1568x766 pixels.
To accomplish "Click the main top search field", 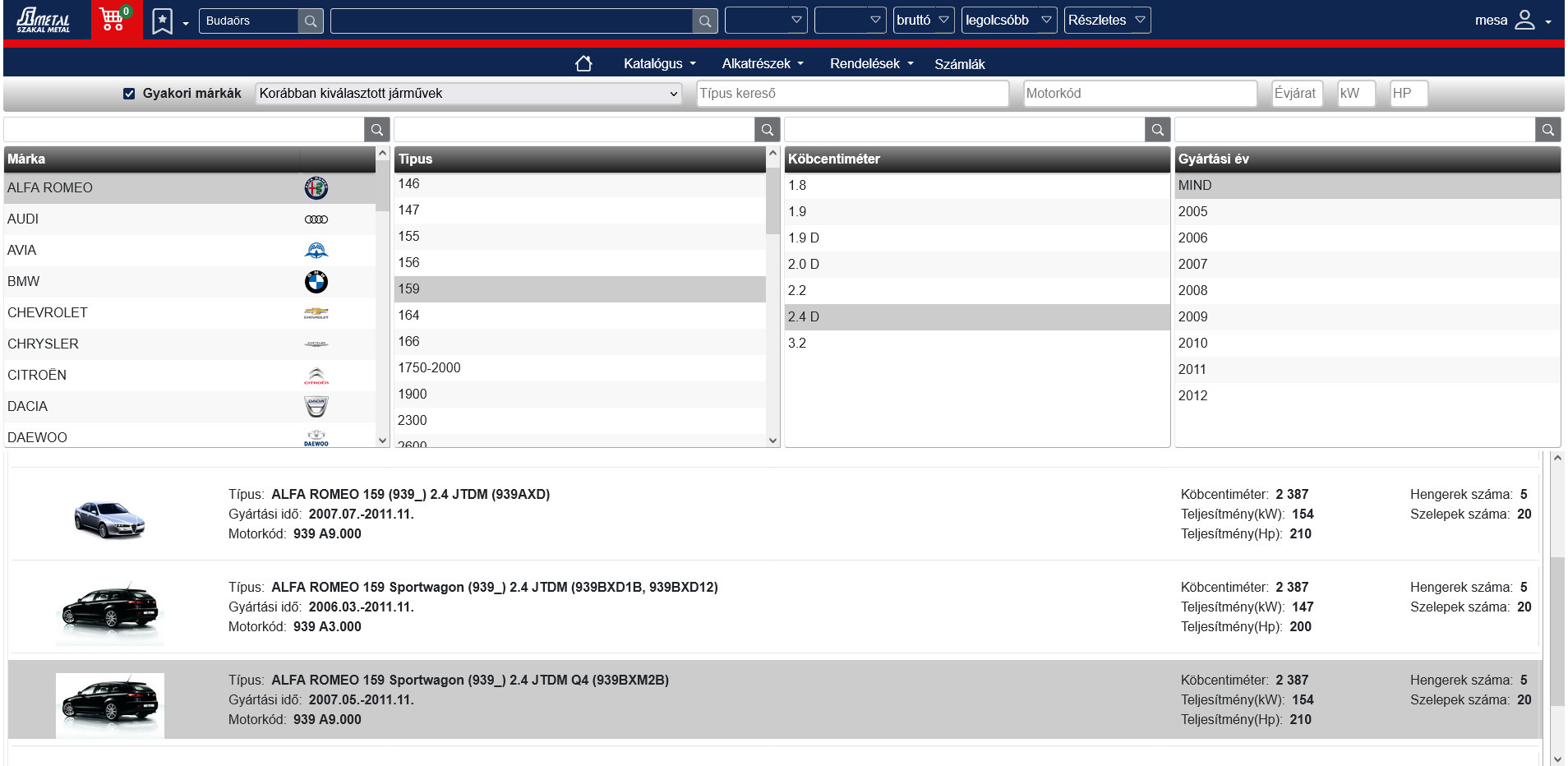I will (512, 21).
